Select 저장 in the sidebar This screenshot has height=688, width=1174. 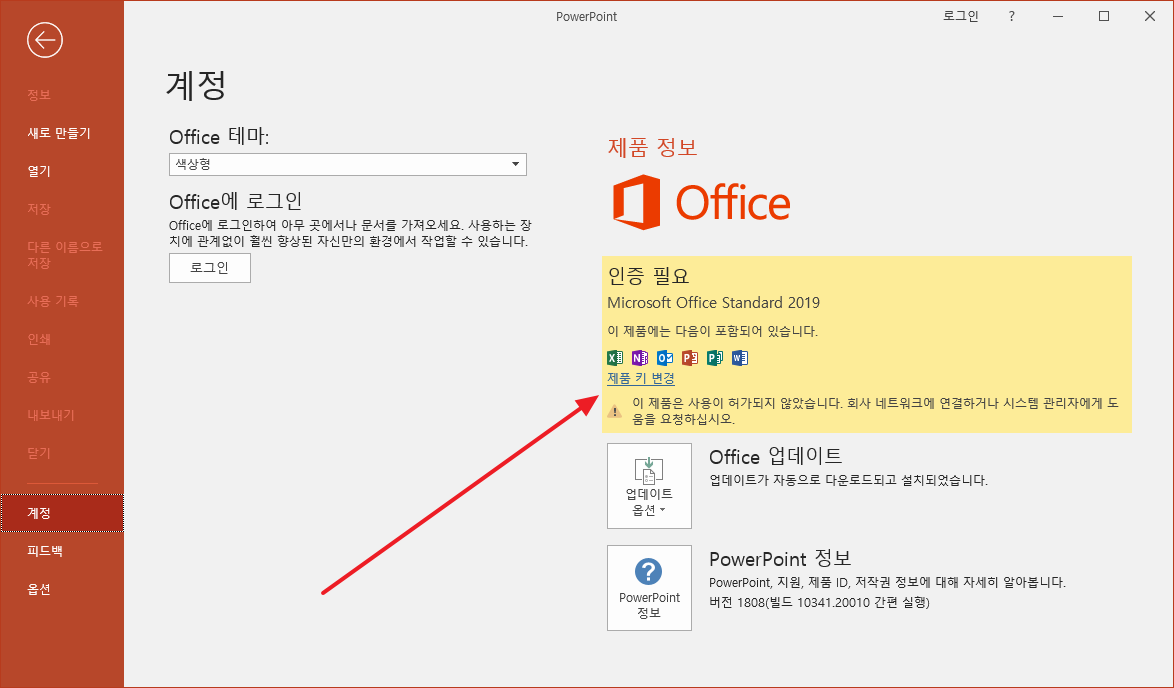(x=39, y=209)
